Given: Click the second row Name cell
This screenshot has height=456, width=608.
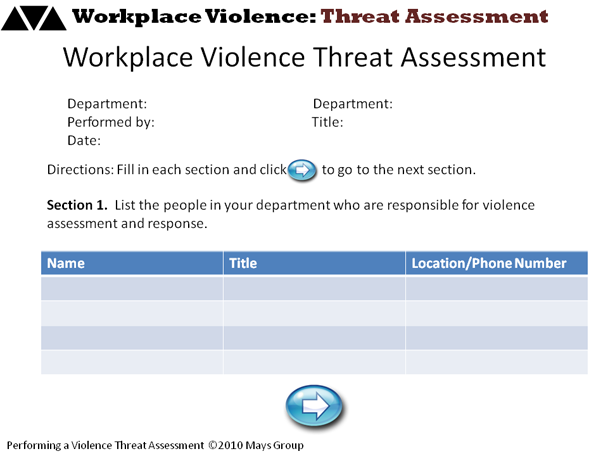Looking at the screenshot, I should tap(132, 312).
